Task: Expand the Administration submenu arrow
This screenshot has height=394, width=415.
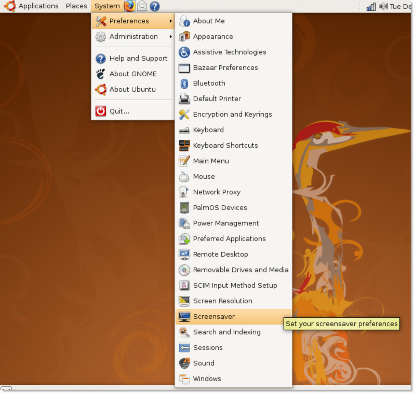Action: (x=171, y=36)
